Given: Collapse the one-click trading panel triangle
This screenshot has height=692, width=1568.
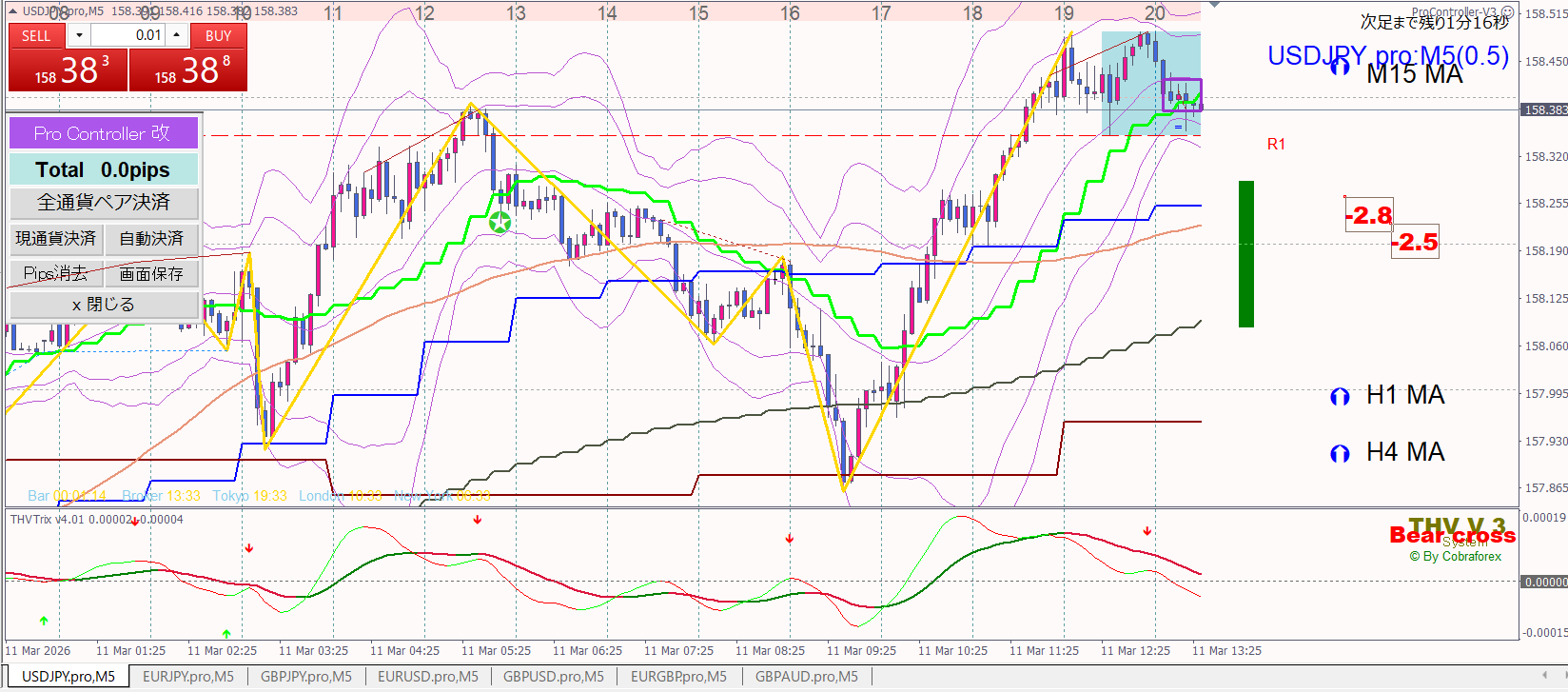Looking at the screenshot, I should click(12, 11).
